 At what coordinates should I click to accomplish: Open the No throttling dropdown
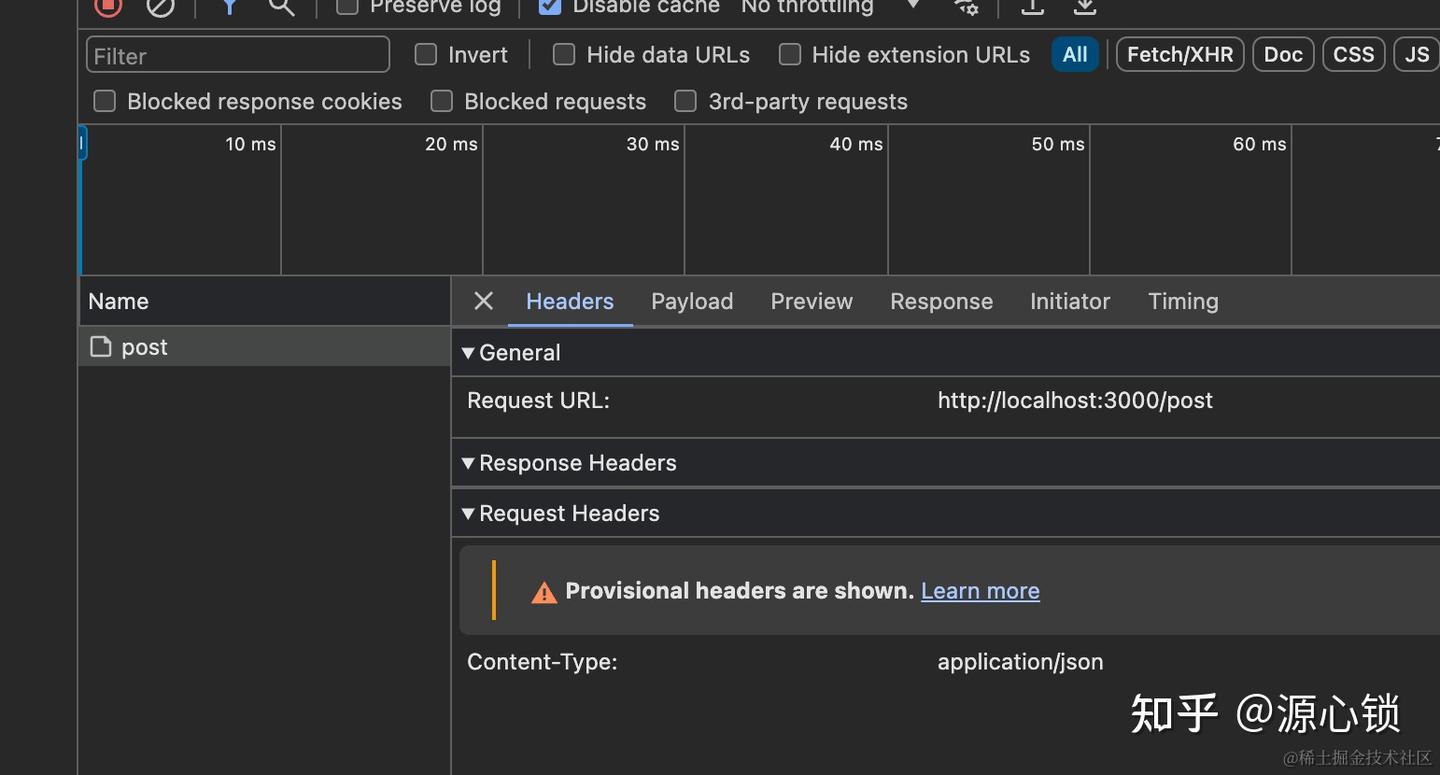pyautogui.click(x=830, y=7)
